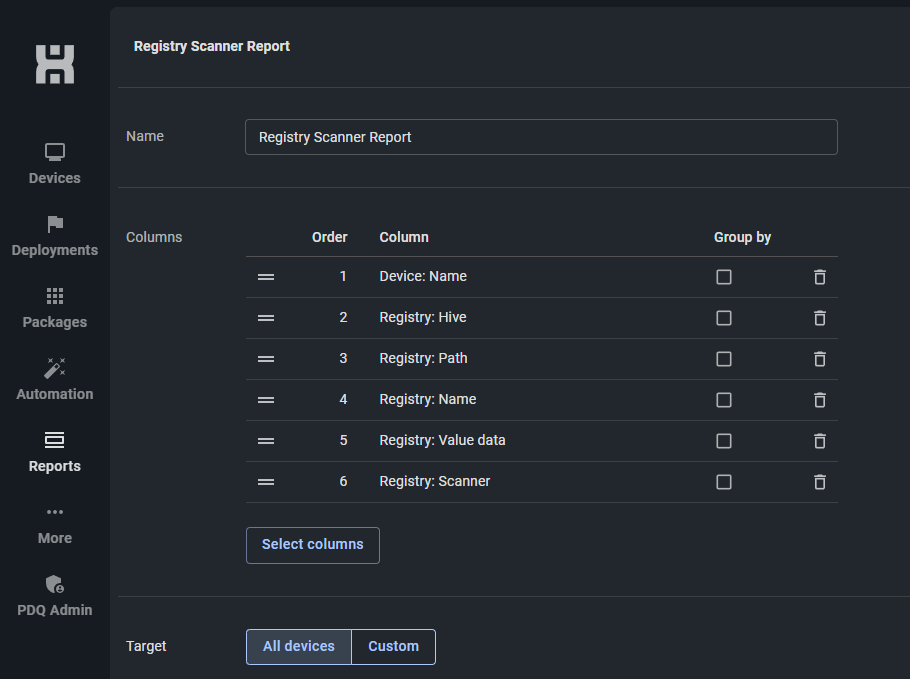
Task: Delete the Device: Name column
Action: pyautogui.click(x=819, y=277)
